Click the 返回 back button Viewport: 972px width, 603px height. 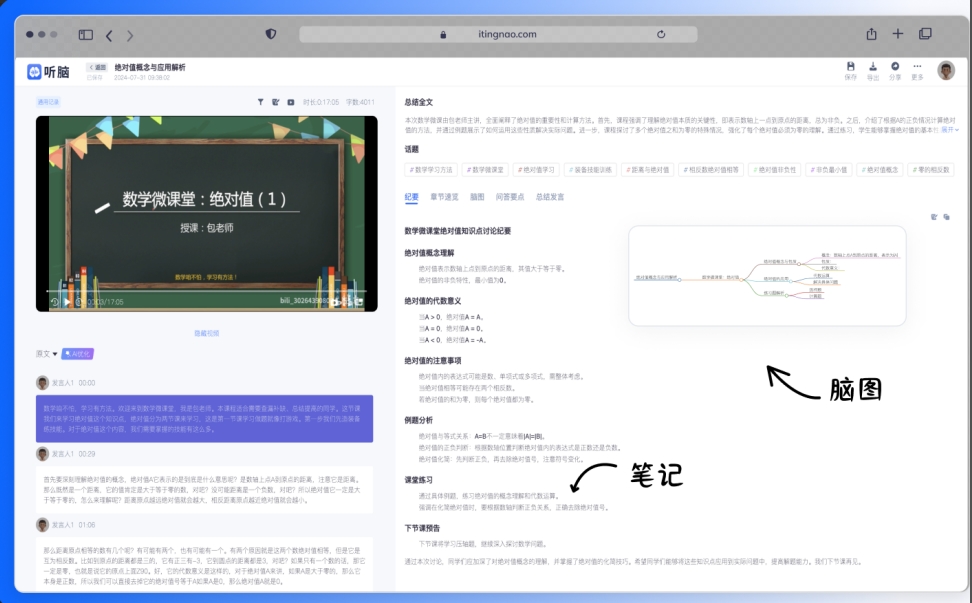pyautogui.click(x=97, y=67)
